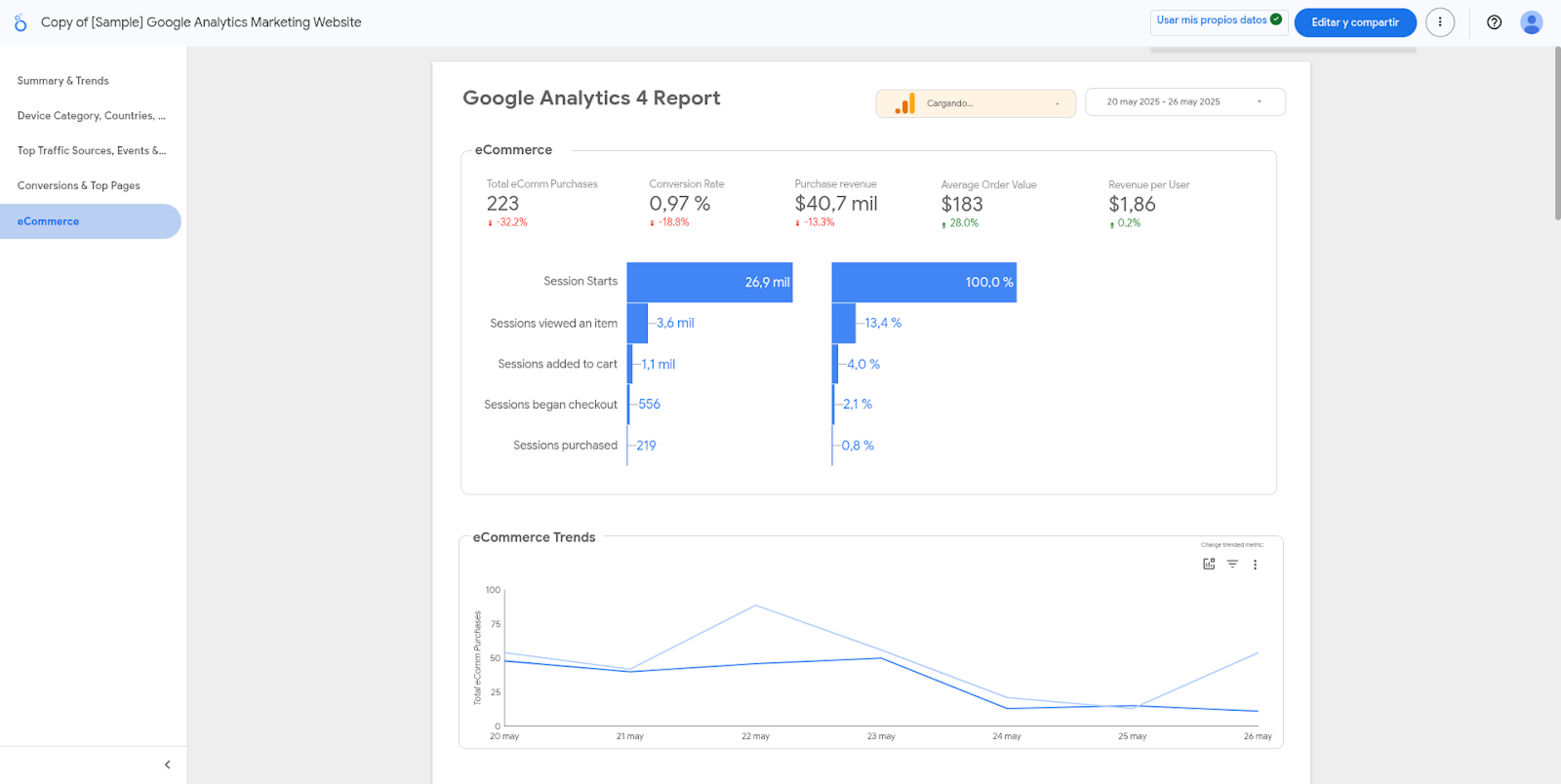Click the 26 may axis label

[x=1258, y=736]
